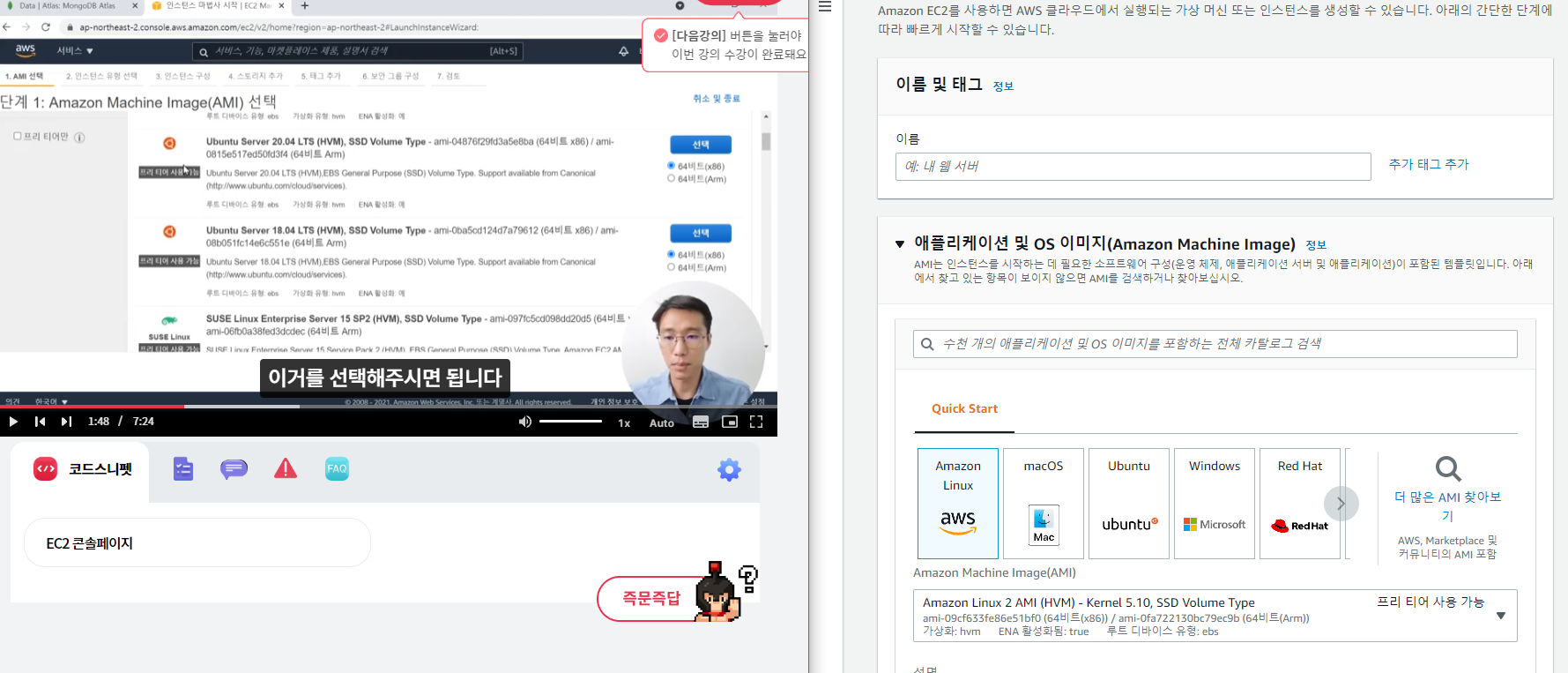Click the 추가 태그 추가 link
Viewport: 1568px width, 673px height.
pos(1429,165)
